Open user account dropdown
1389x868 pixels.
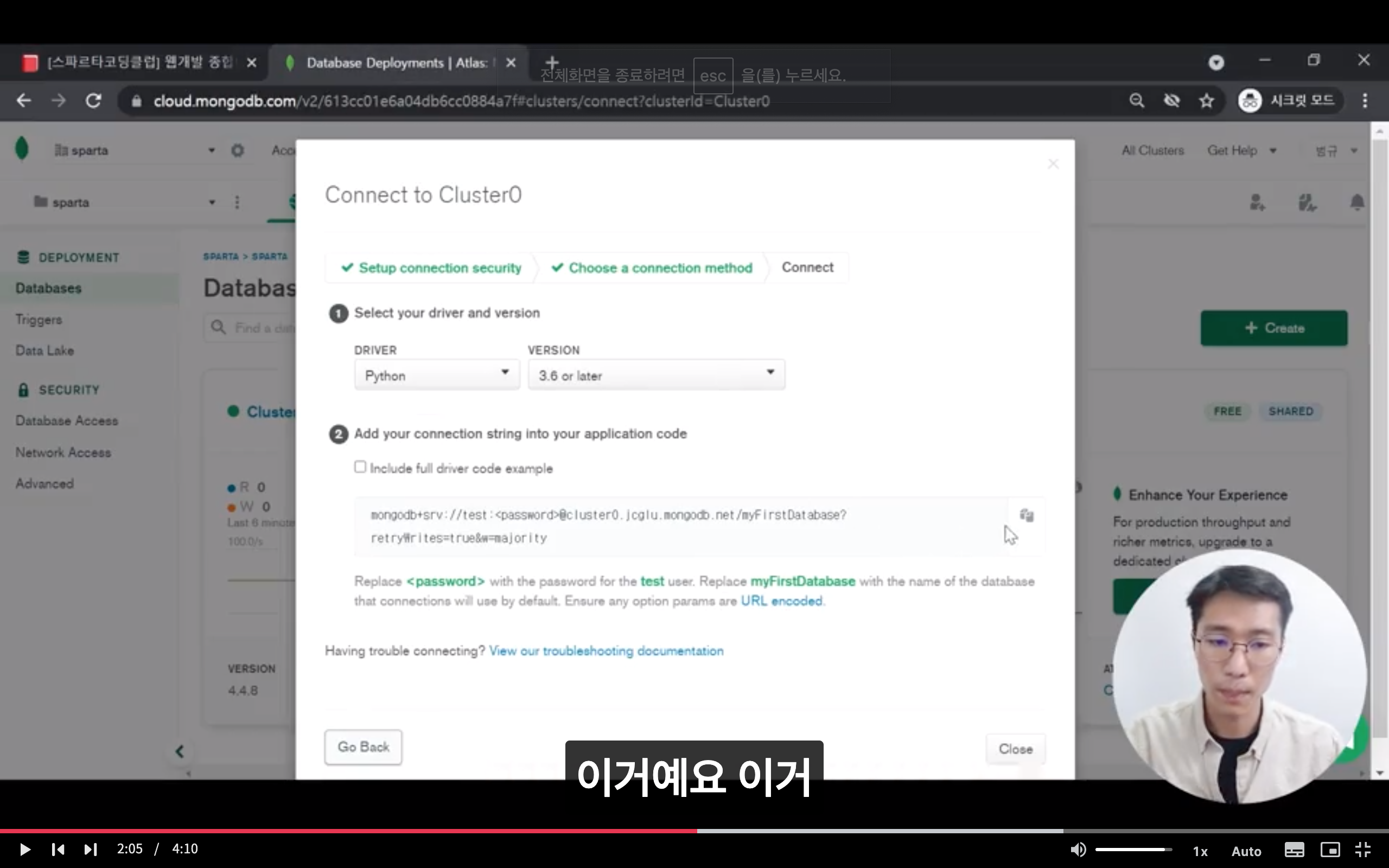pyautogui.click(x=1336, y=151)
